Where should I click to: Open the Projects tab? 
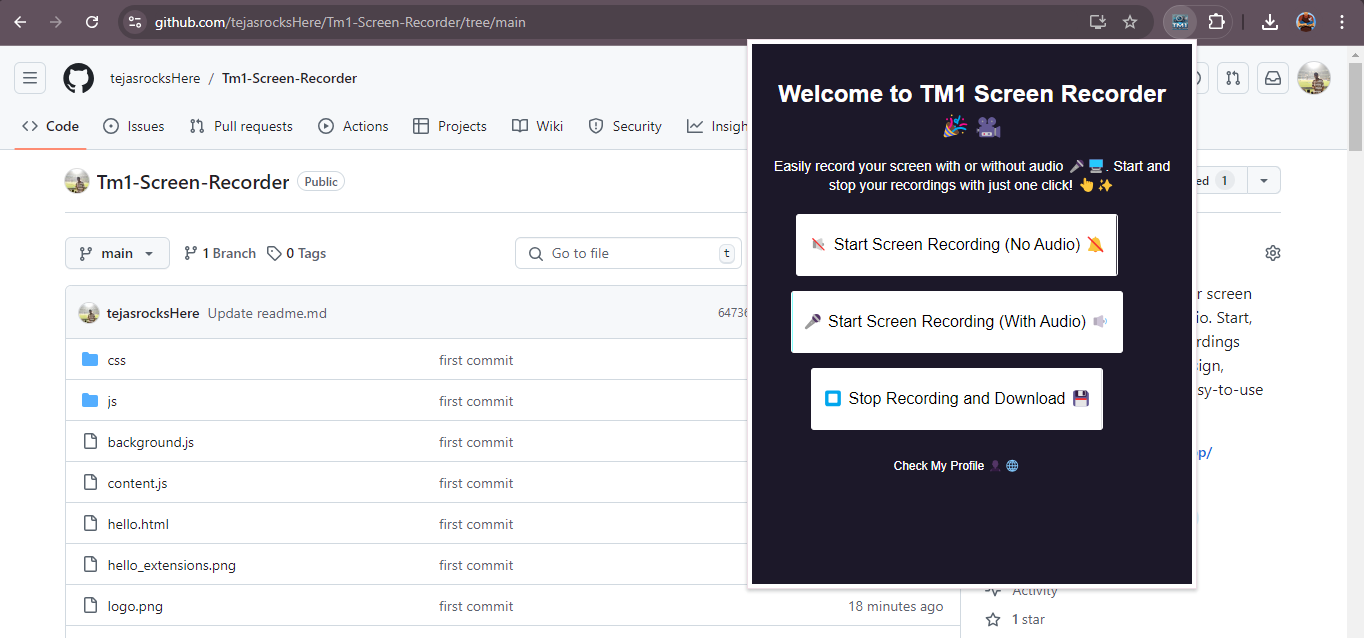pos(450,126)
